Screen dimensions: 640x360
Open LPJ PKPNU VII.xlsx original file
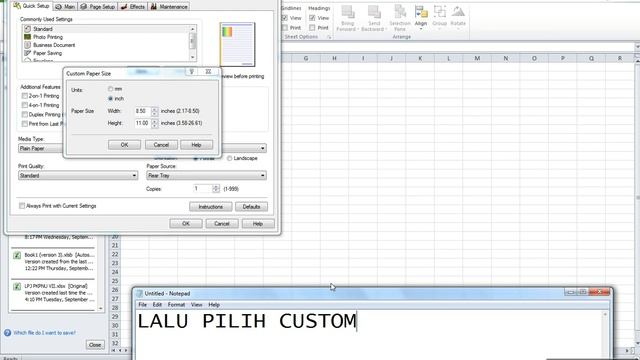(53, 293)
